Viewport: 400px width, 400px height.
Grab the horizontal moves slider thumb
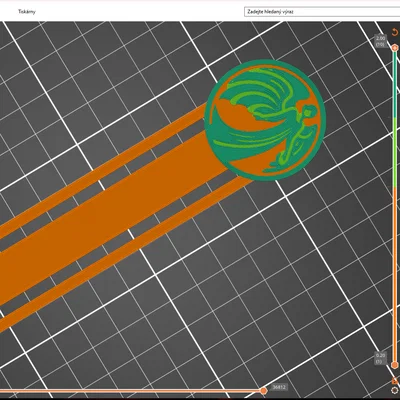tap(263, 391)
